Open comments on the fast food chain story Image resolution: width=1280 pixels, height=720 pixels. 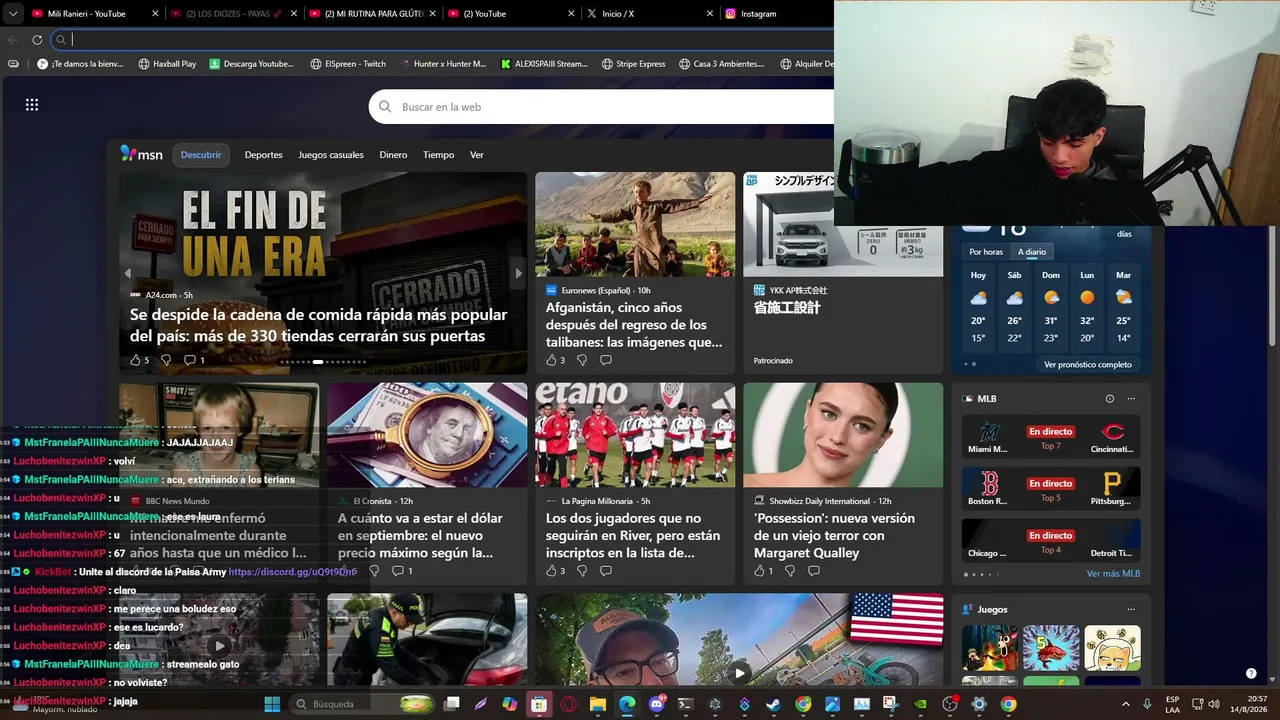[194, 360]
